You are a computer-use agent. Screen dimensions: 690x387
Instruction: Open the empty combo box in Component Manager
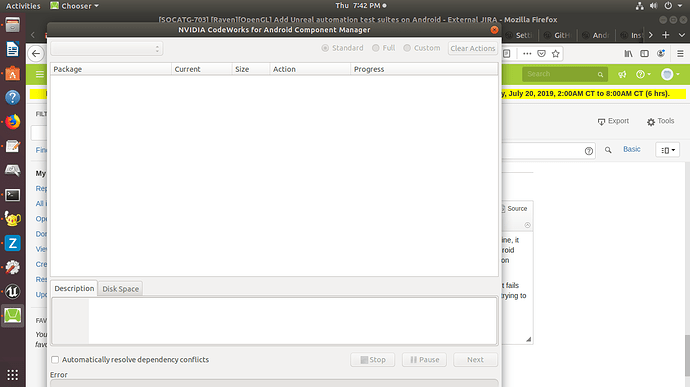click(106, 48)
